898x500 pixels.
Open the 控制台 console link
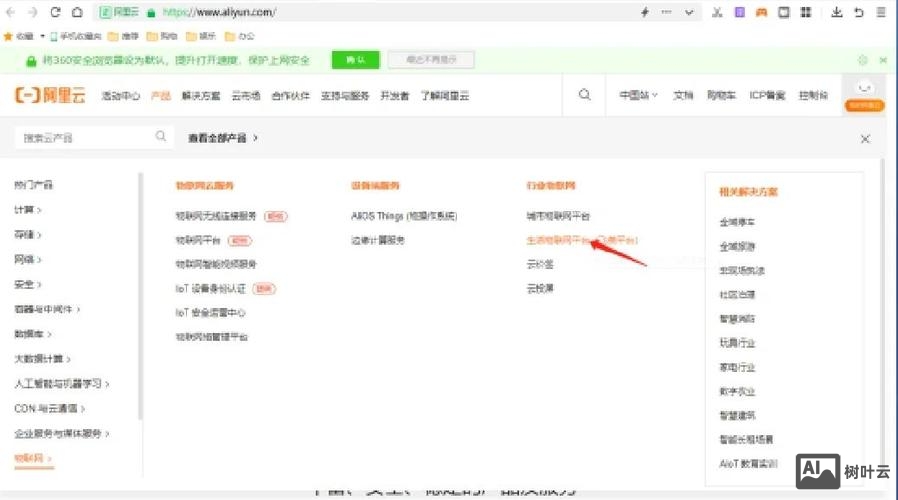click(x=813, y=95)
